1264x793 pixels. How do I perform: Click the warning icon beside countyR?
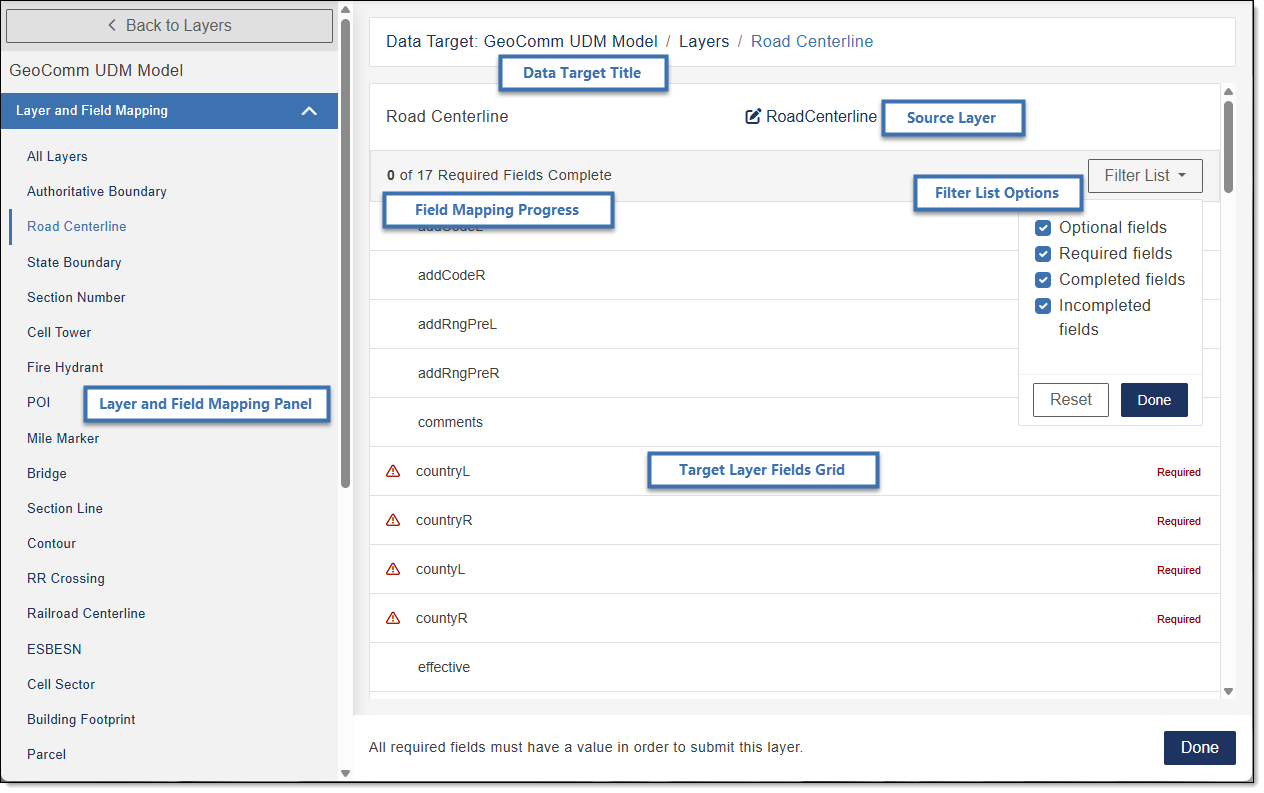[x=393, y=618]
